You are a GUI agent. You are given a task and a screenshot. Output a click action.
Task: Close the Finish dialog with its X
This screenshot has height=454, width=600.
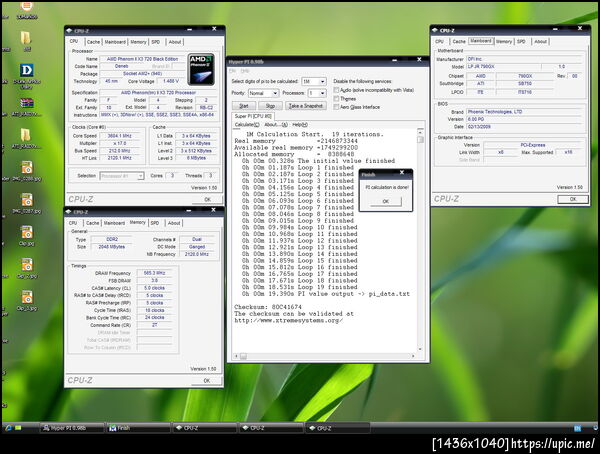coord(402,173)
